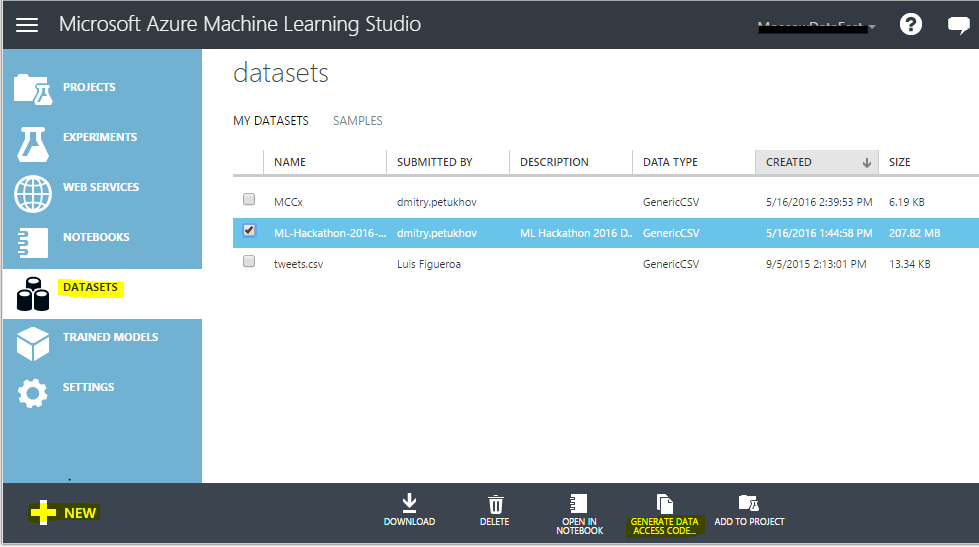This screenshot has height=547, width=979.
Task: Delete the selected dataset
Action: tap(494, 510)
